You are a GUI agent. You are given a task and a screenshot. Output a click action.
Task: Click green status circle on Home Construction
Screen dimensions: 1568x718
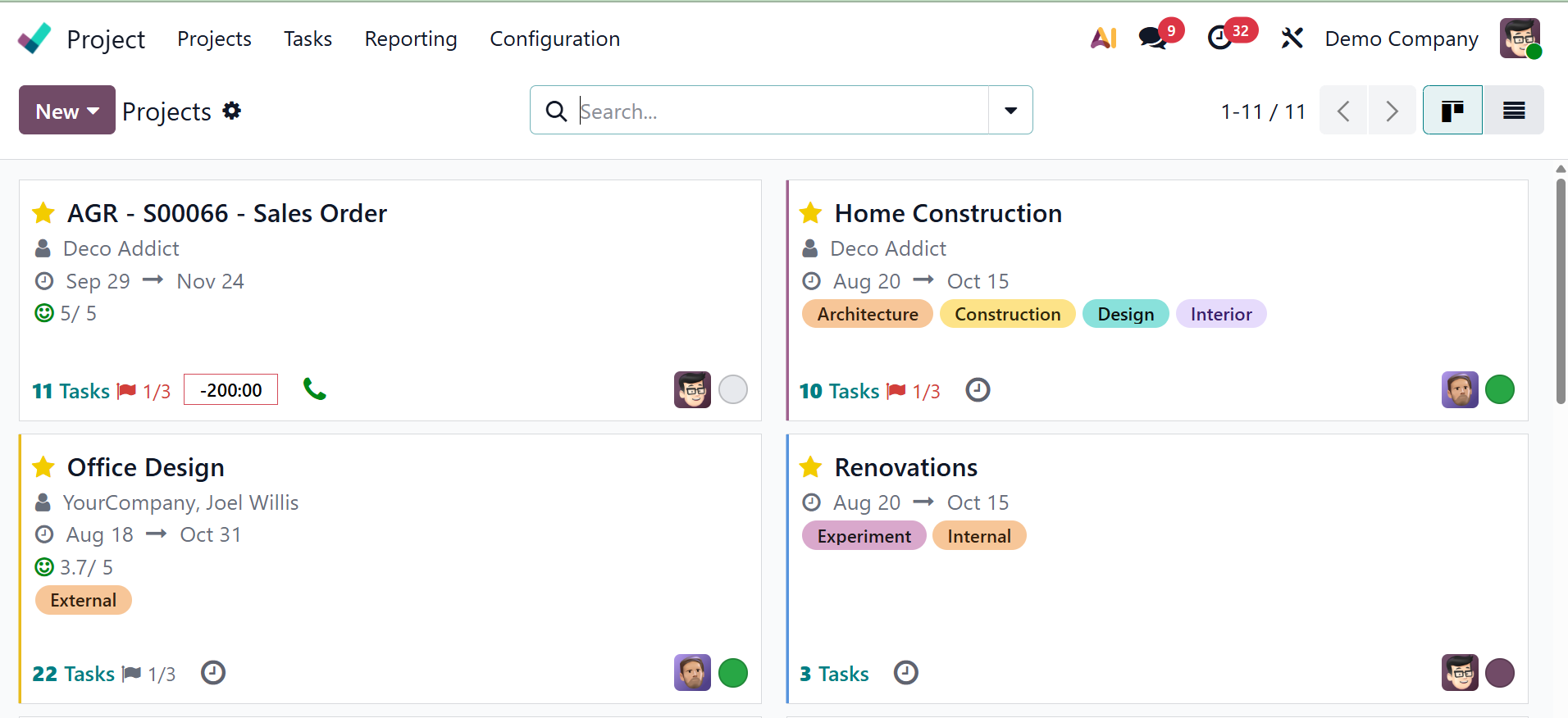[1499, 390]
